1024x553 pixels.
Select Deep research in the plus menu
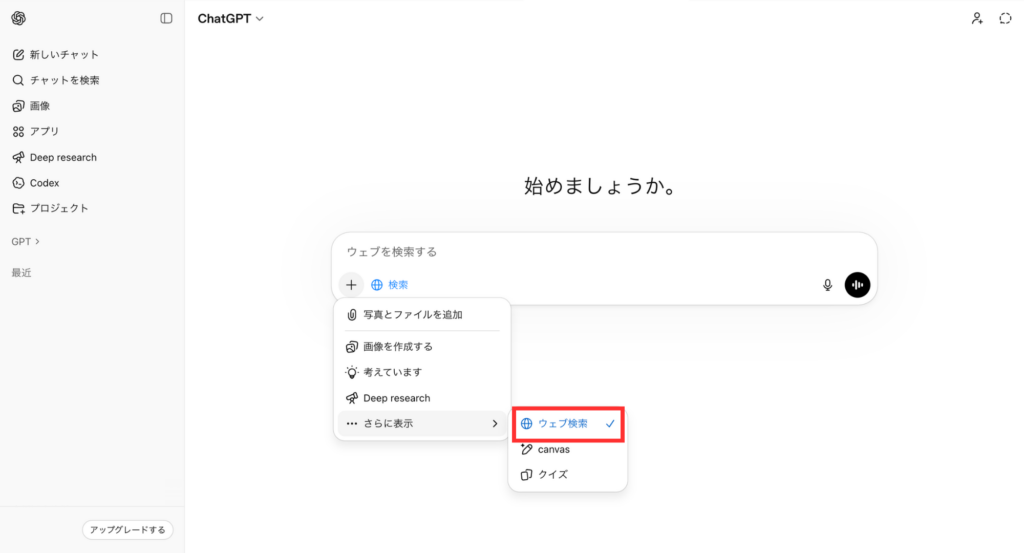(x=422, y=398)
